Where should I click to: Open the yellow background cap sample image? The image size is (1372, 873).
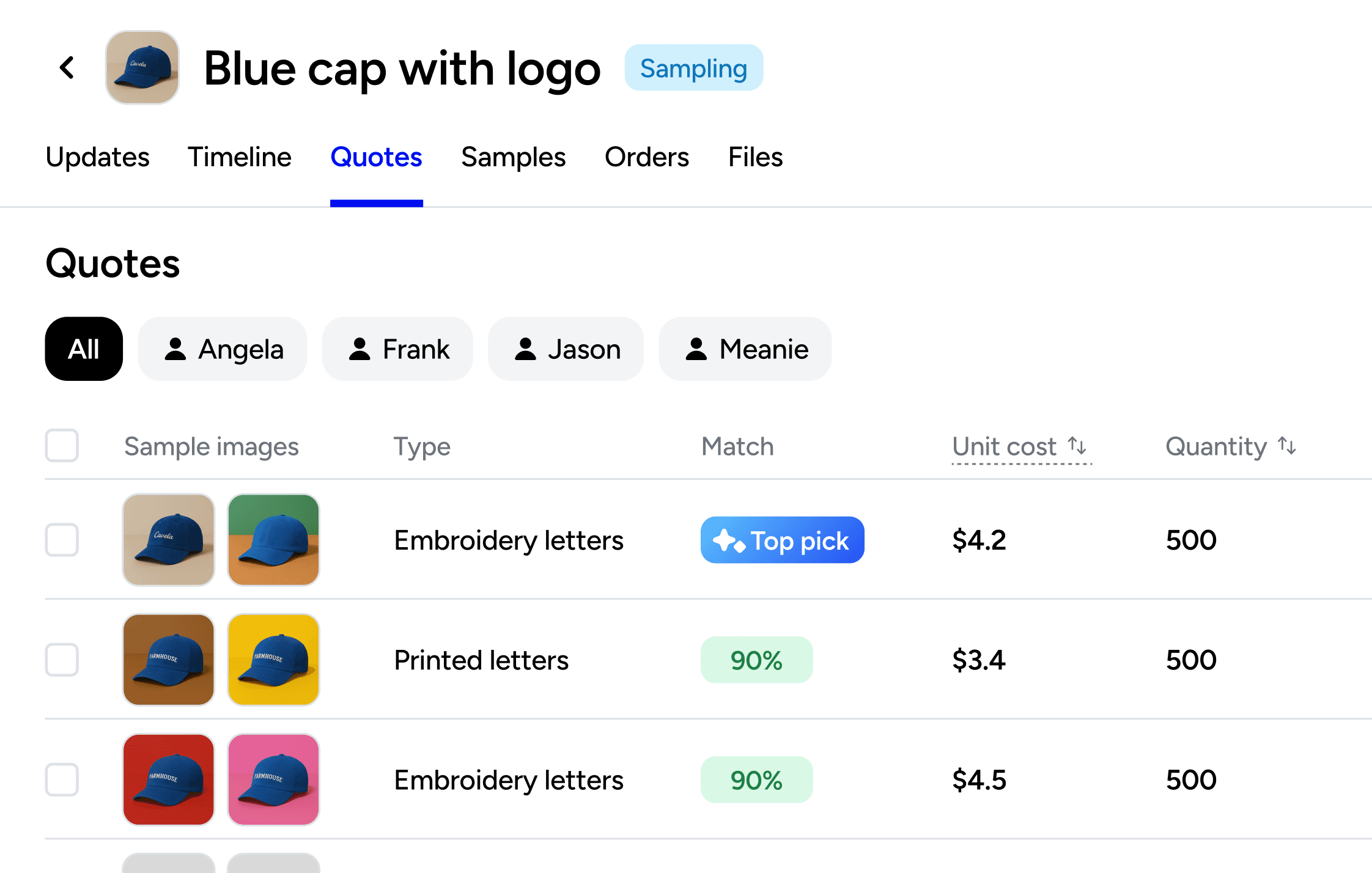tap(273, 660)
